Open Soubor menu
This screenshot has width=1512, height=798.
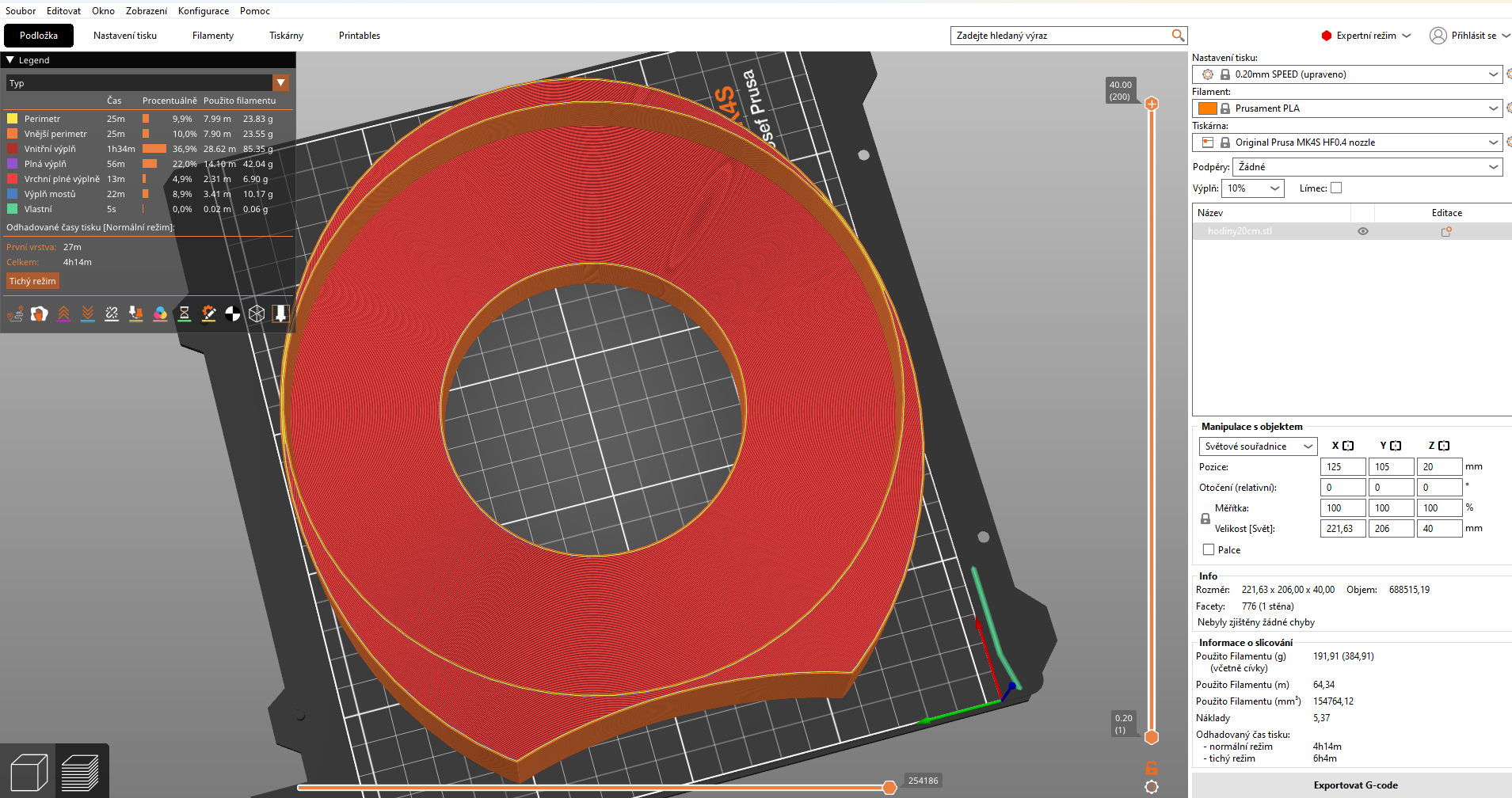(21, 11)
